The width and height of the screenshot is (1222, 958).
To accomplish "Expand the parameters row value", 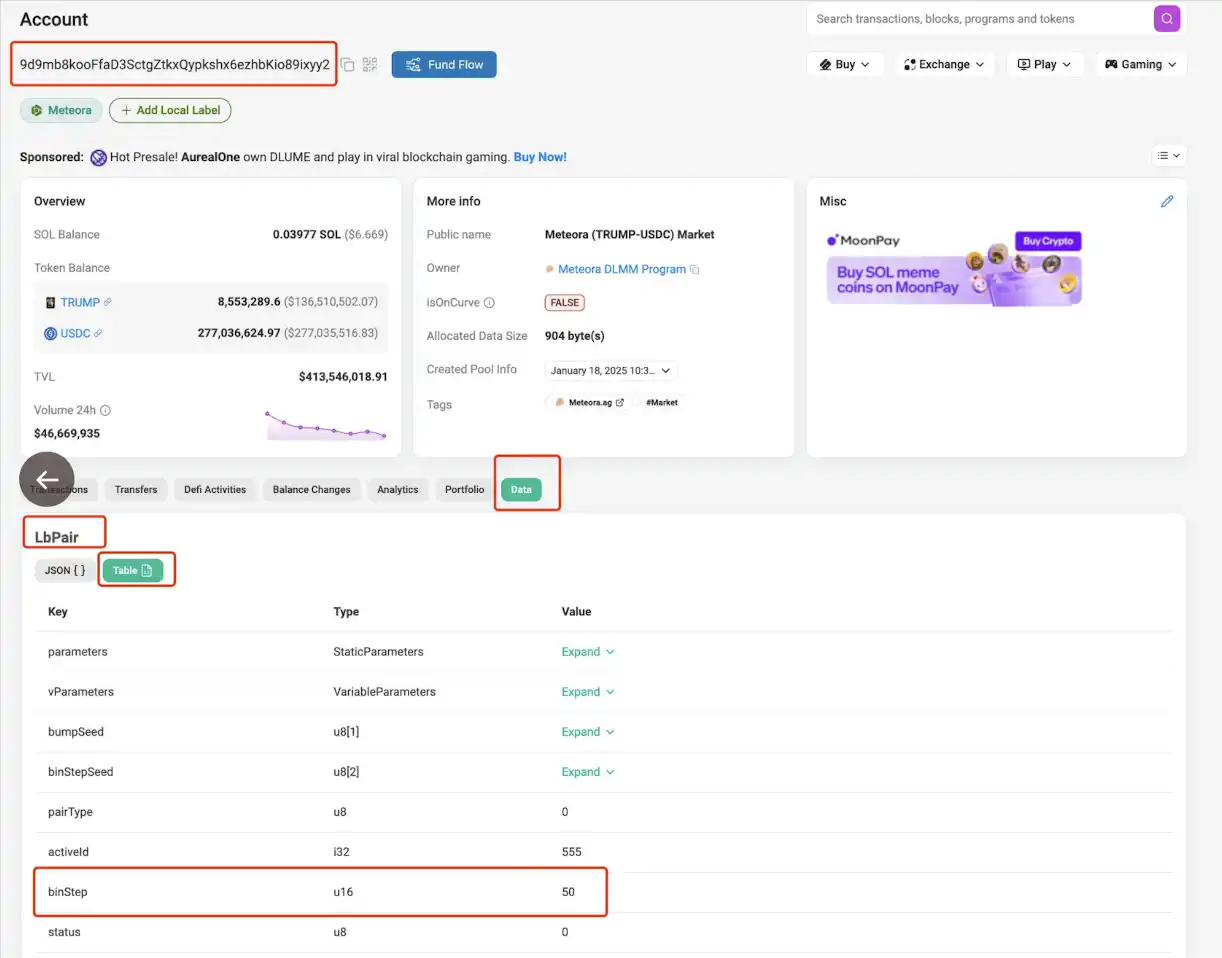I will (x=587, y=652).
